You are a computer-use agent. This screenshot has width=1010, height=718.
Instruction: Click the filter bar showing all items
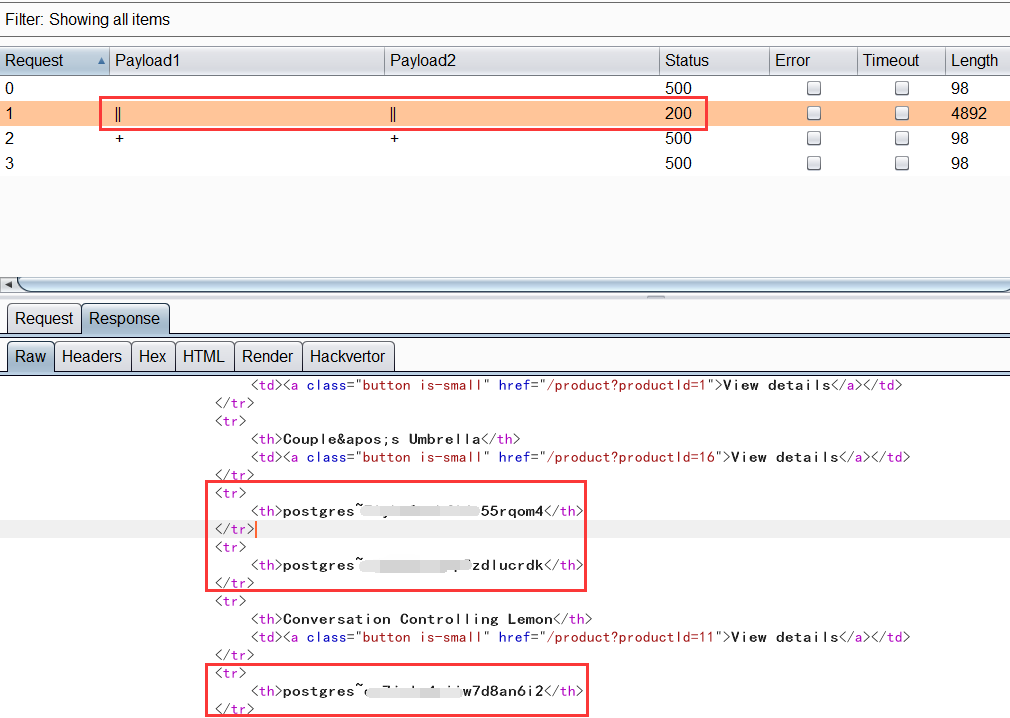tap(88, 19)
